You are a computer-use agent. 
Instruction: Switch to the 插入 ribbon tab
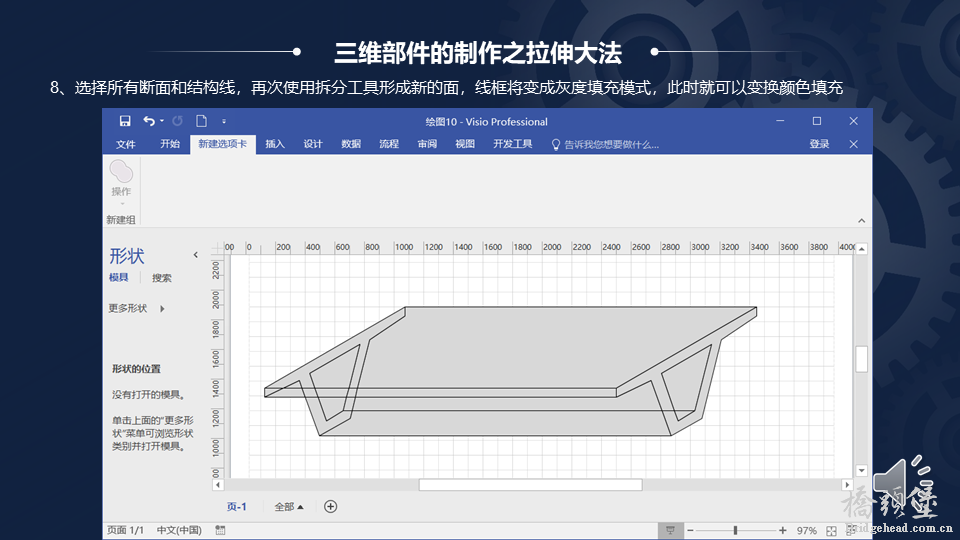(275, 144)
